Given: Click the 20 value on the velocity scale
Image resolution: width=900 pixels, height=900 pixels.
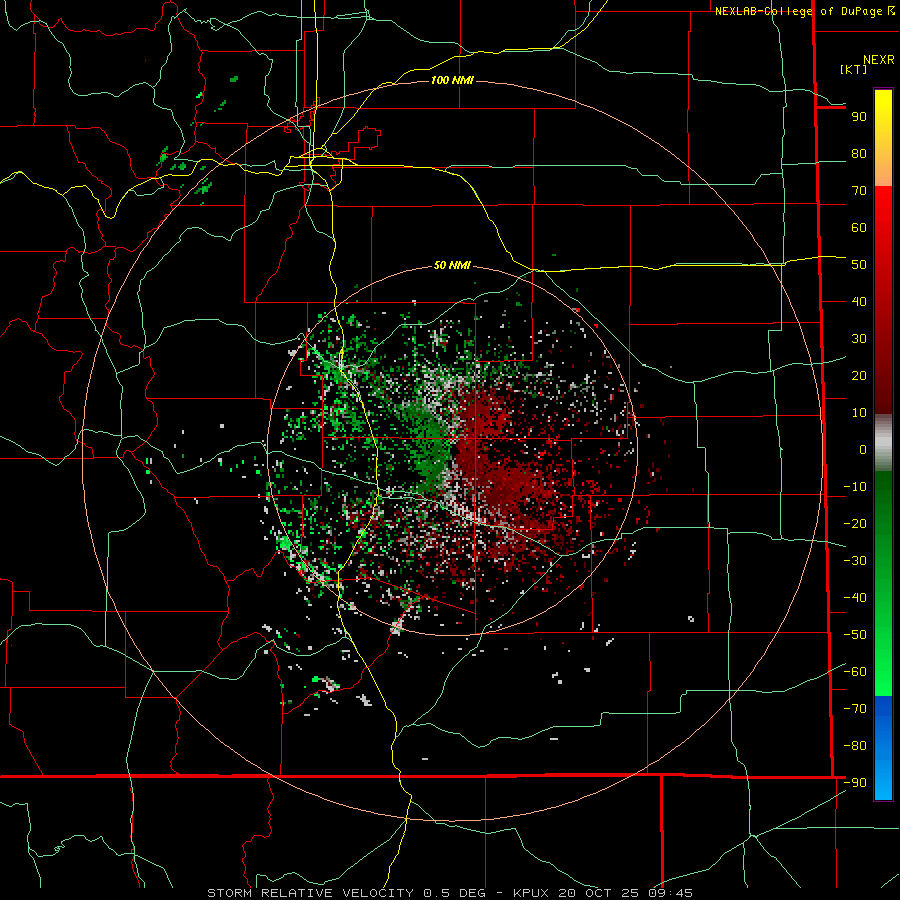Looking at the screenshot, I should (859, 375).
